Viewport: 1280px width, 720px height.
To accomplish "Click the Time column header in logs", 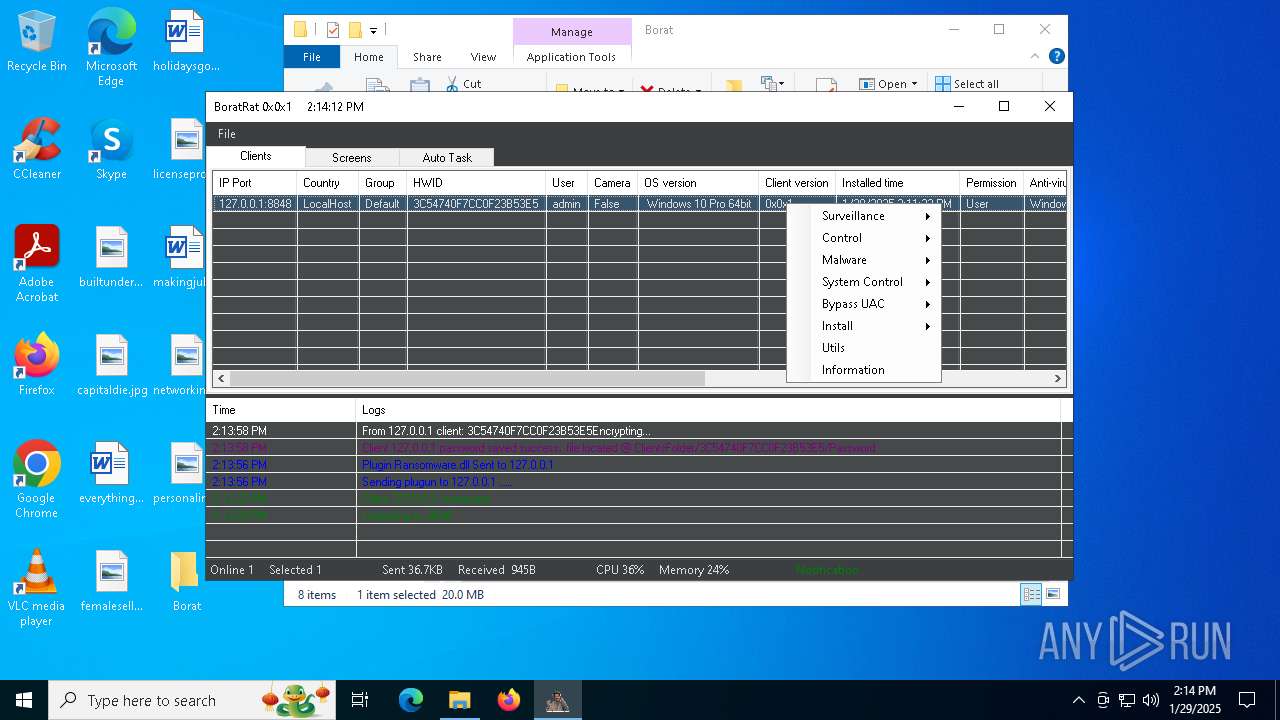I will [281, 410].
